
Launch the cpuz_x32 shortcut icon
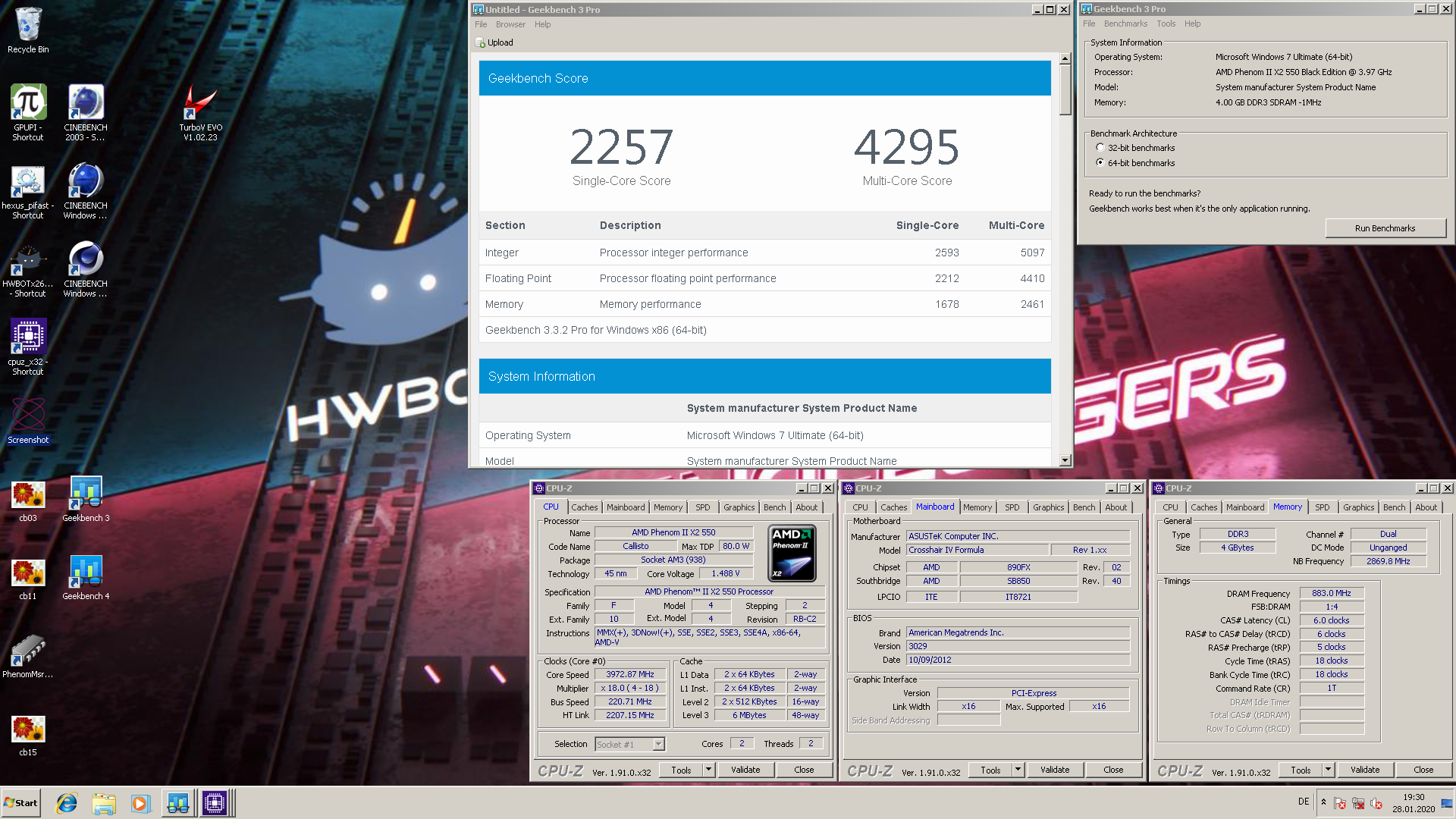28,347
